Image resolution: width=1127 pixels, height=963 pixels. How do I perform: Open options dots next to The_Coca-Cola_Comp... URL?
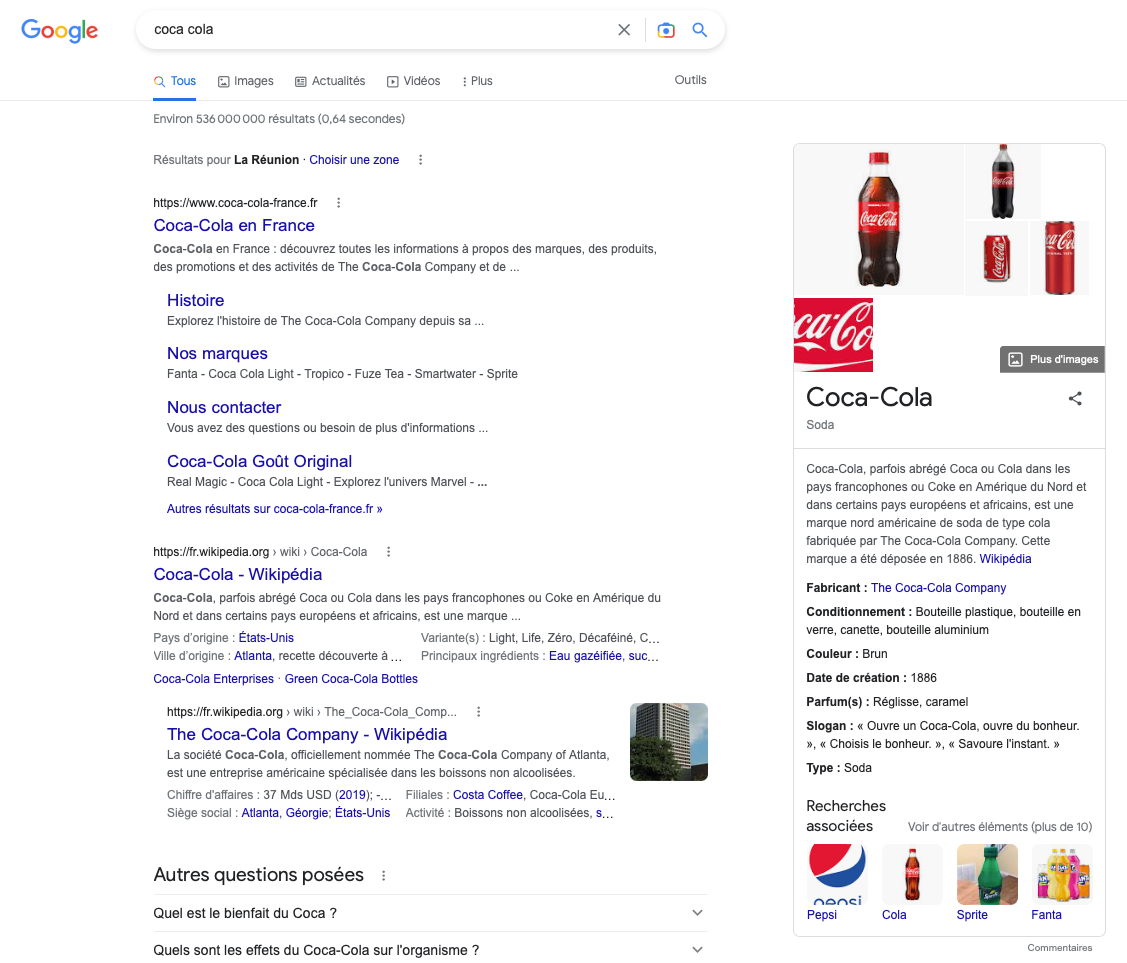coord(479,711)
